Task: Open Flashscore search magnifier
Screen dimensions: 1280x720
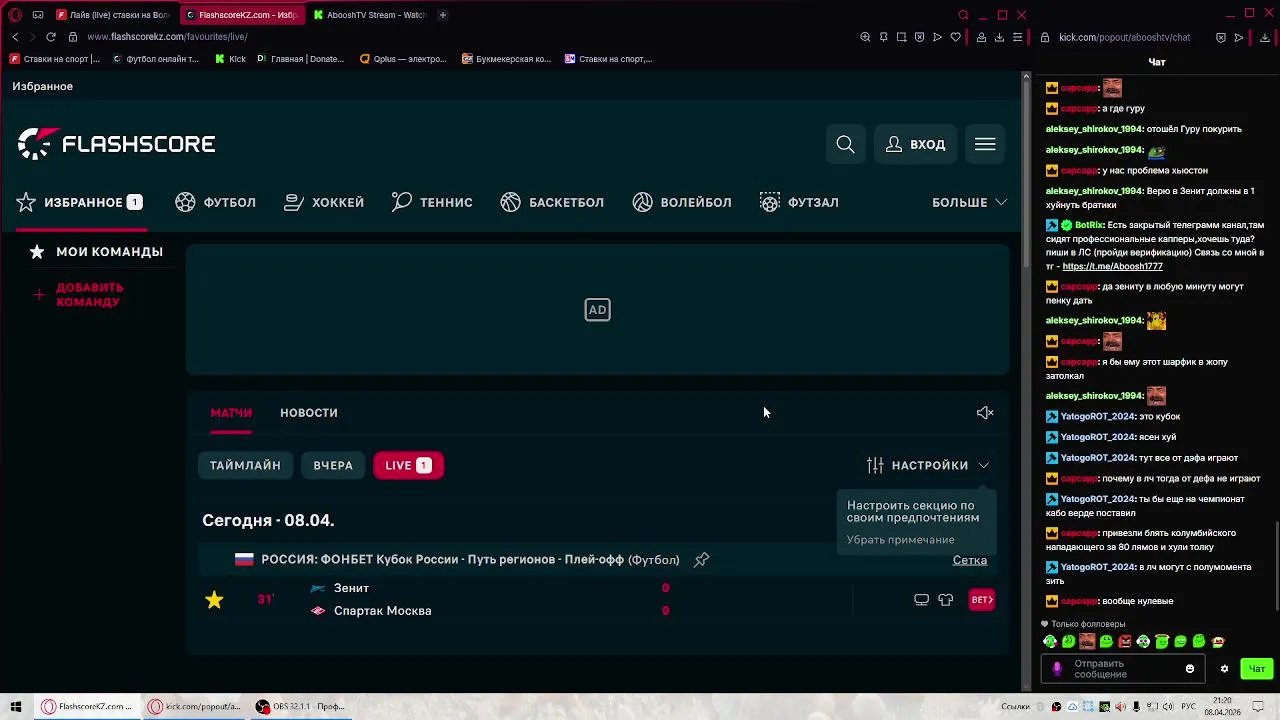Action: coord(845,145)
